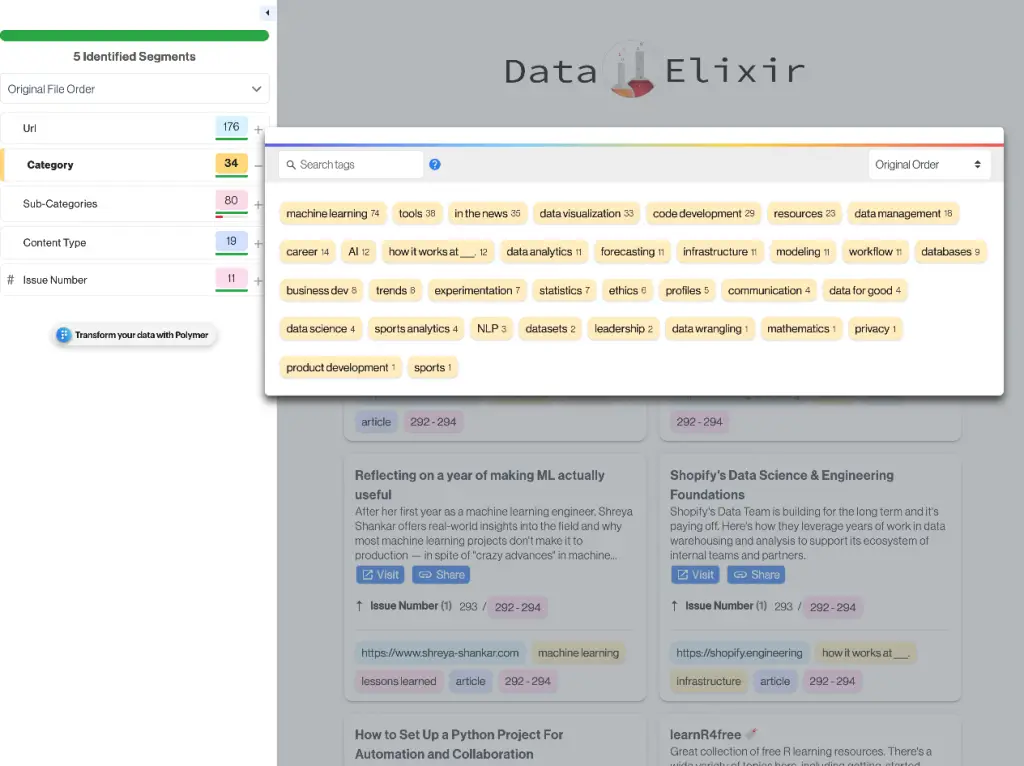Open the Original File Order dropdown
1024x766 pixels.
click(135, 89)
